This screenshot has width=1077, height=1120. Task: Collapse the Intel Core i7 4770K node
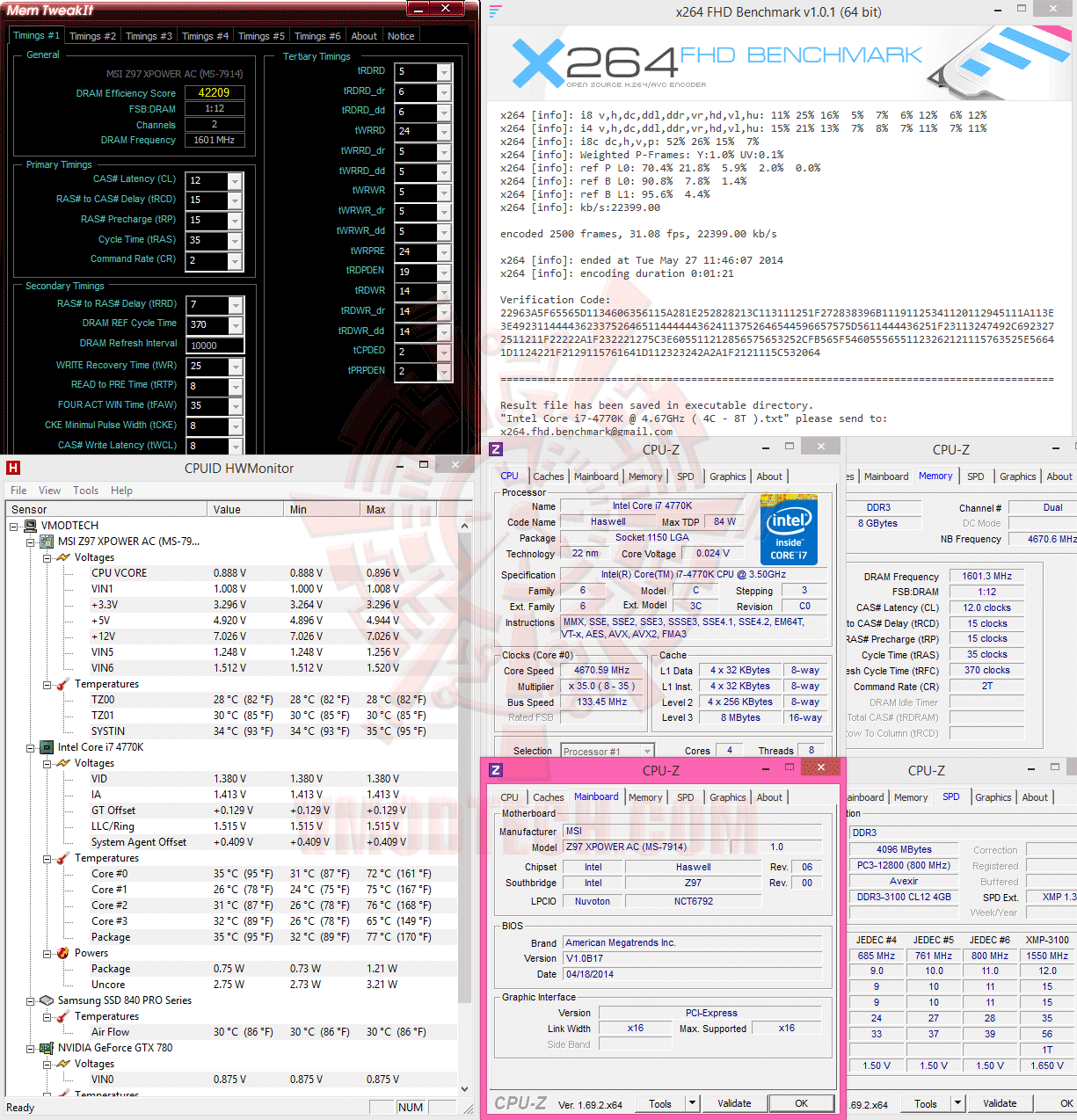pyautogui.click(x=30, y=747)
